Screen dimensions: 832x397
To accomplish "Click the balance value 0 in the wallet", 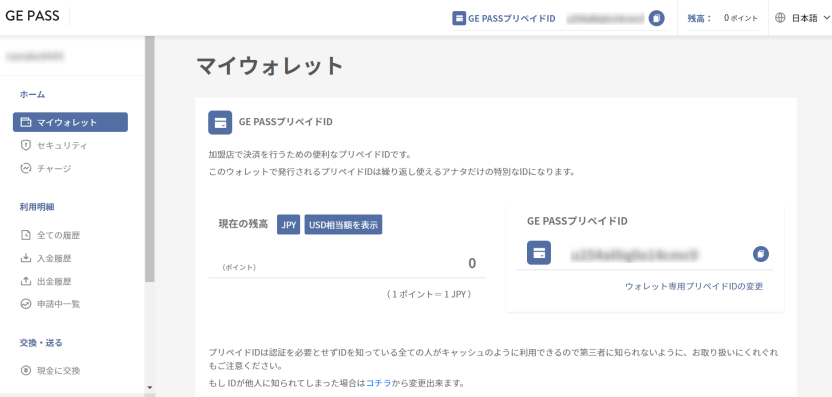I will coord(472,263).
